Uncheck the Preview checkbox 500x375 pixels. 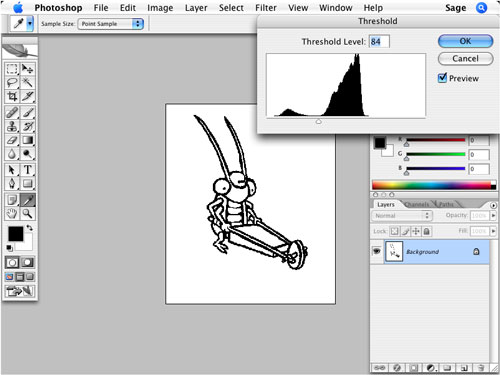[x=442, y=78]
